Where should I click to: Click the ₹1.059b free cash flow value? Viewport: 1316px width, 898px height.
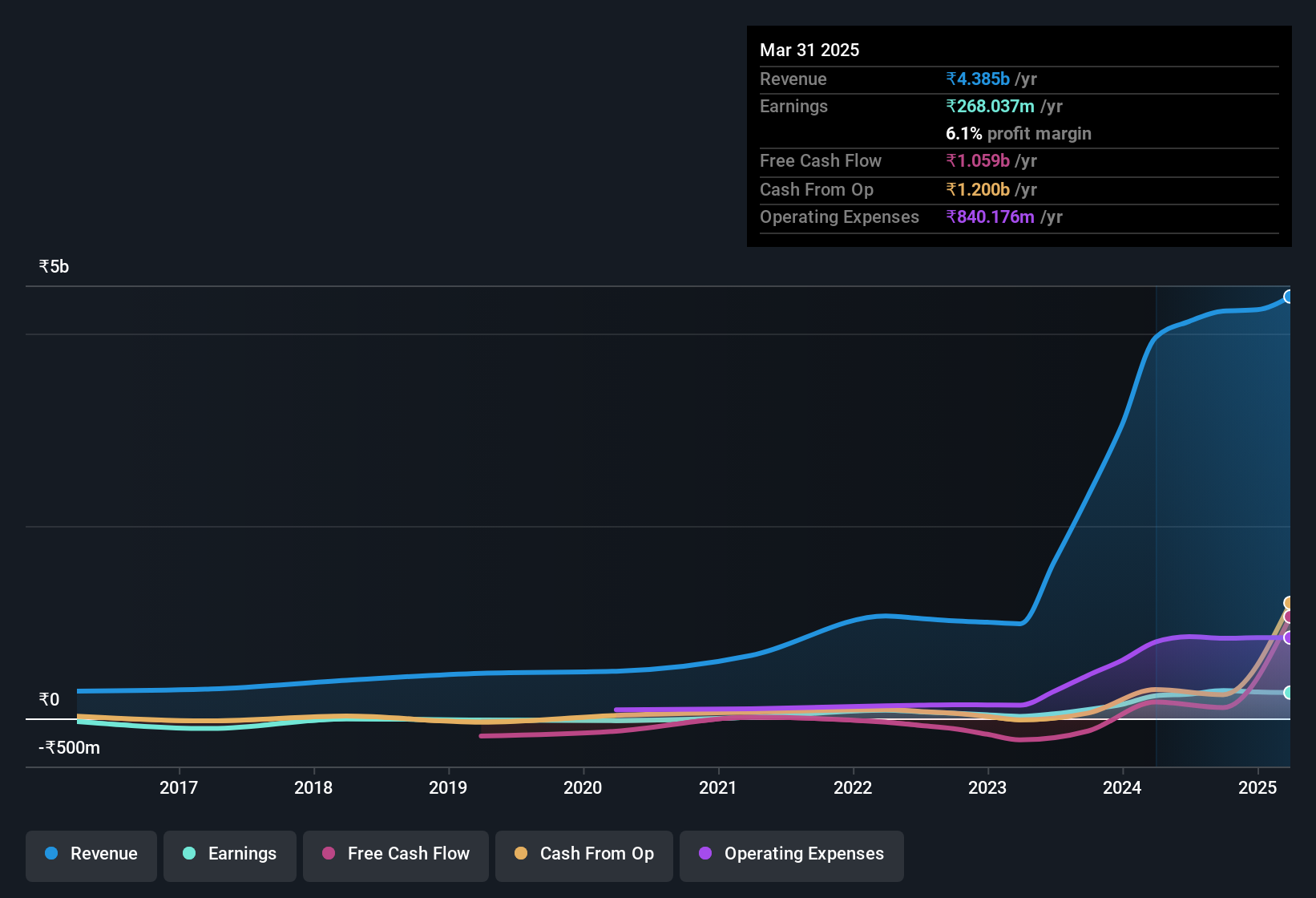(978, 160)
